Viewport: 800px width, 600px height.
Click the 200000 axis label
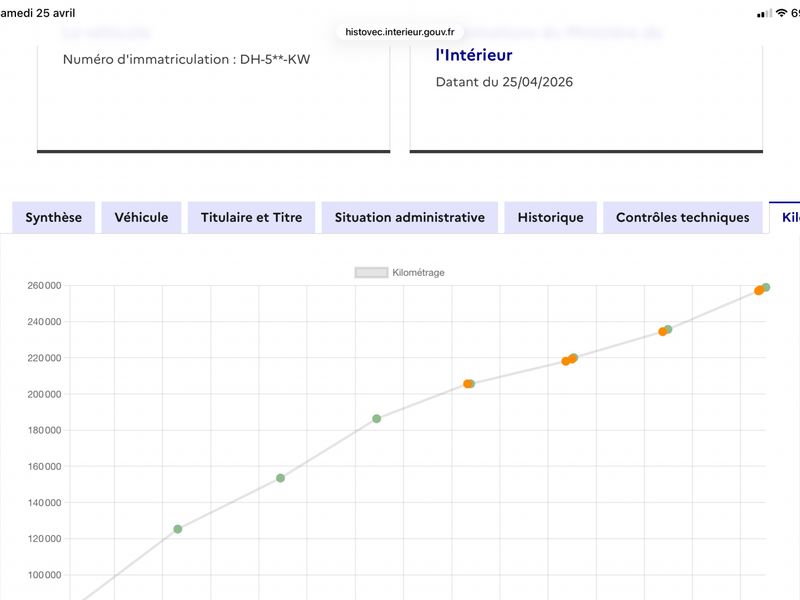[x=44, y=394]
